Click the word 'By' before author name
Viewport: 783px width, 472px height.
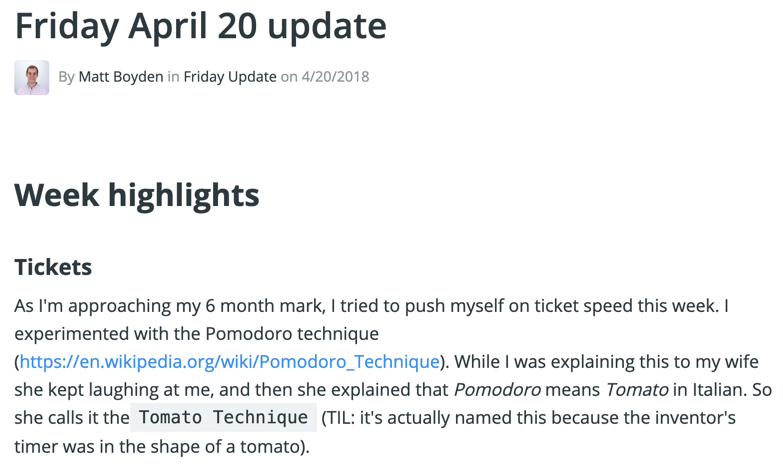coord(66,77)
